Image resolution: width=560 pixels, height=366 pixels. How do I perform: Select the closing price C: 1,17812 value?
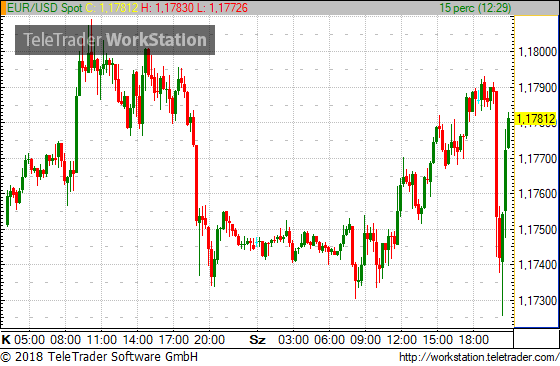(x=111, y=8)
